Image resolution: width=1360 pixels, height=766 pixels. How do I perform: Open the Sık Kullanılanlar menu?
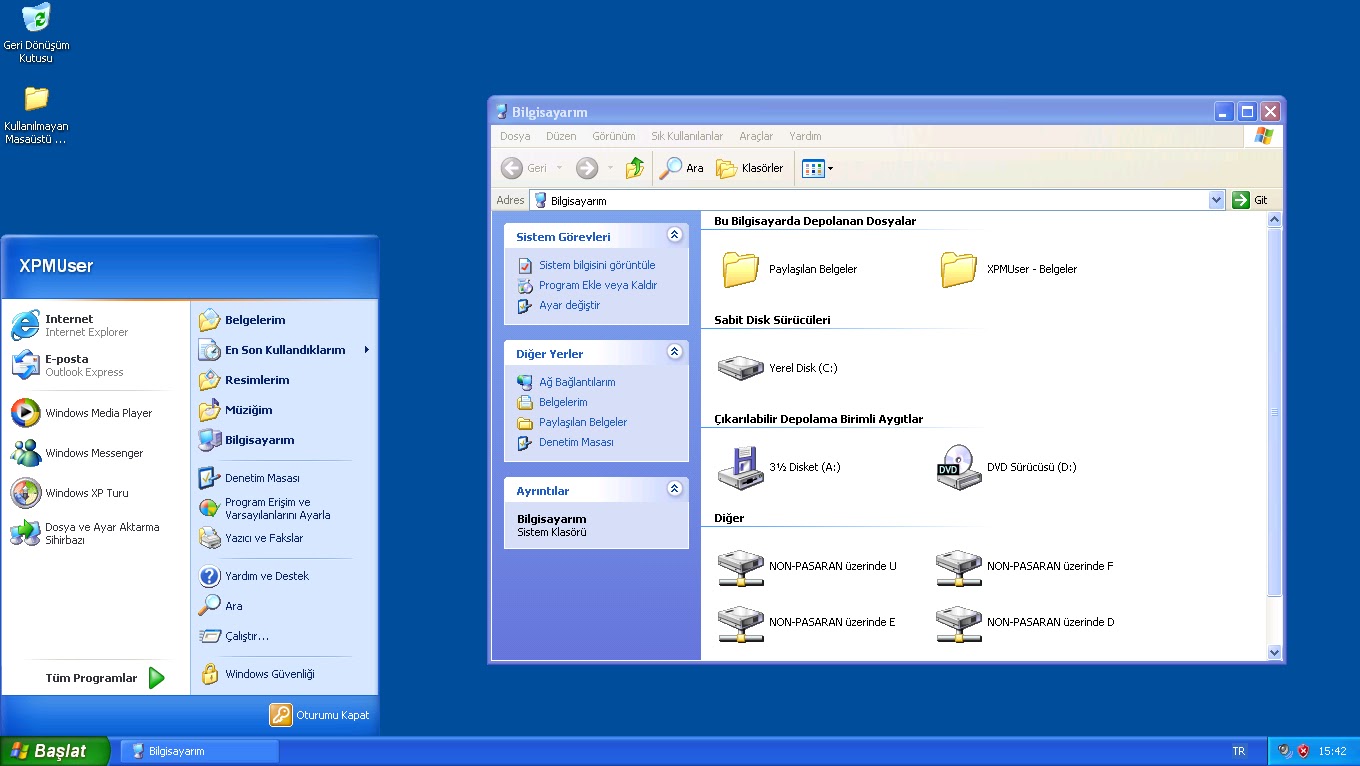click(687, 136)
